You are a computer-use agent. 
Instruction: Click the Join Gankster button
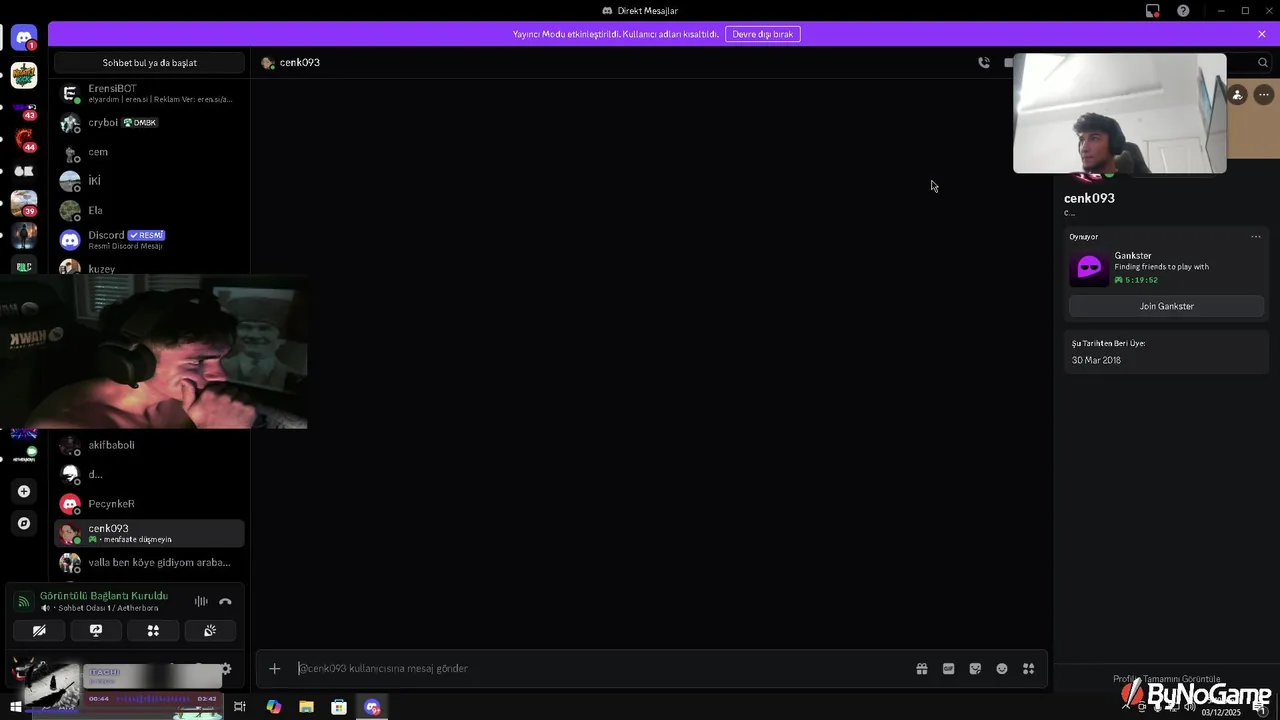1166,306
